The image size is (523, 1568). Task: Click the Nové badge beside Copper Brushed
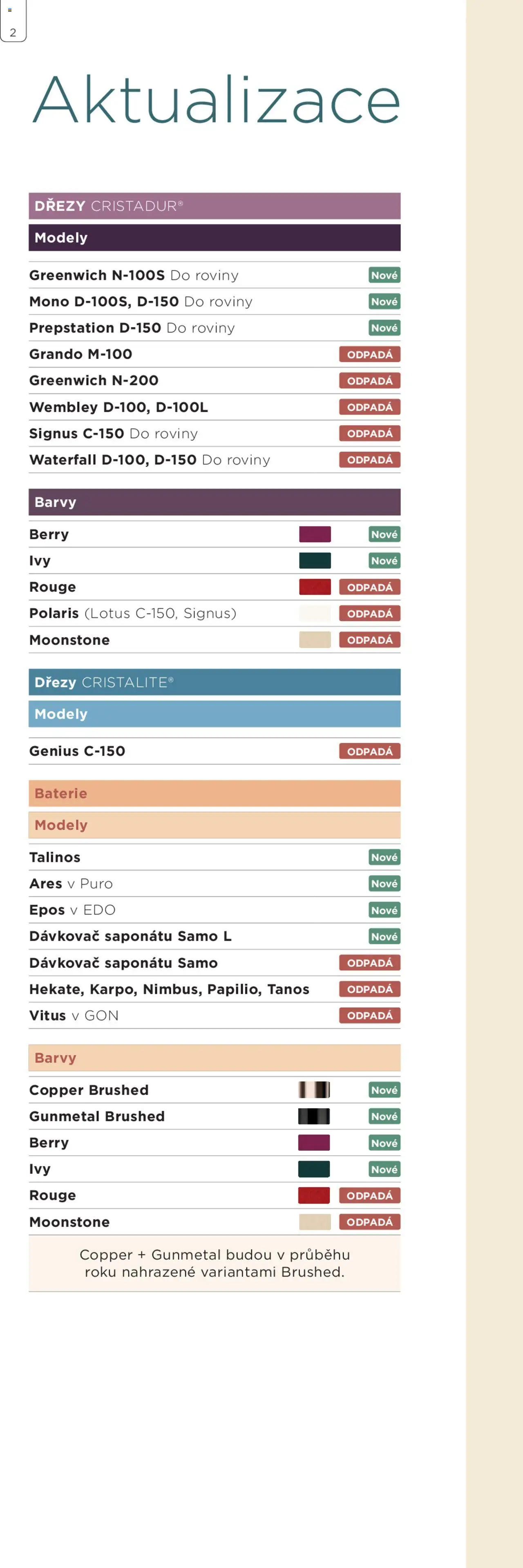[x=384, y=1089]
